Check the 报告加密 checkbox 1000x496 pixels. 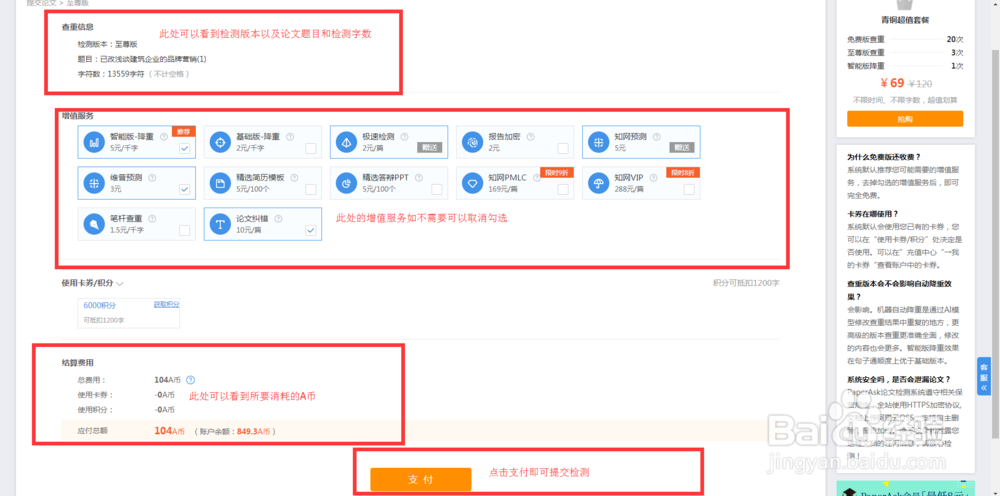[x=563, y=149]
